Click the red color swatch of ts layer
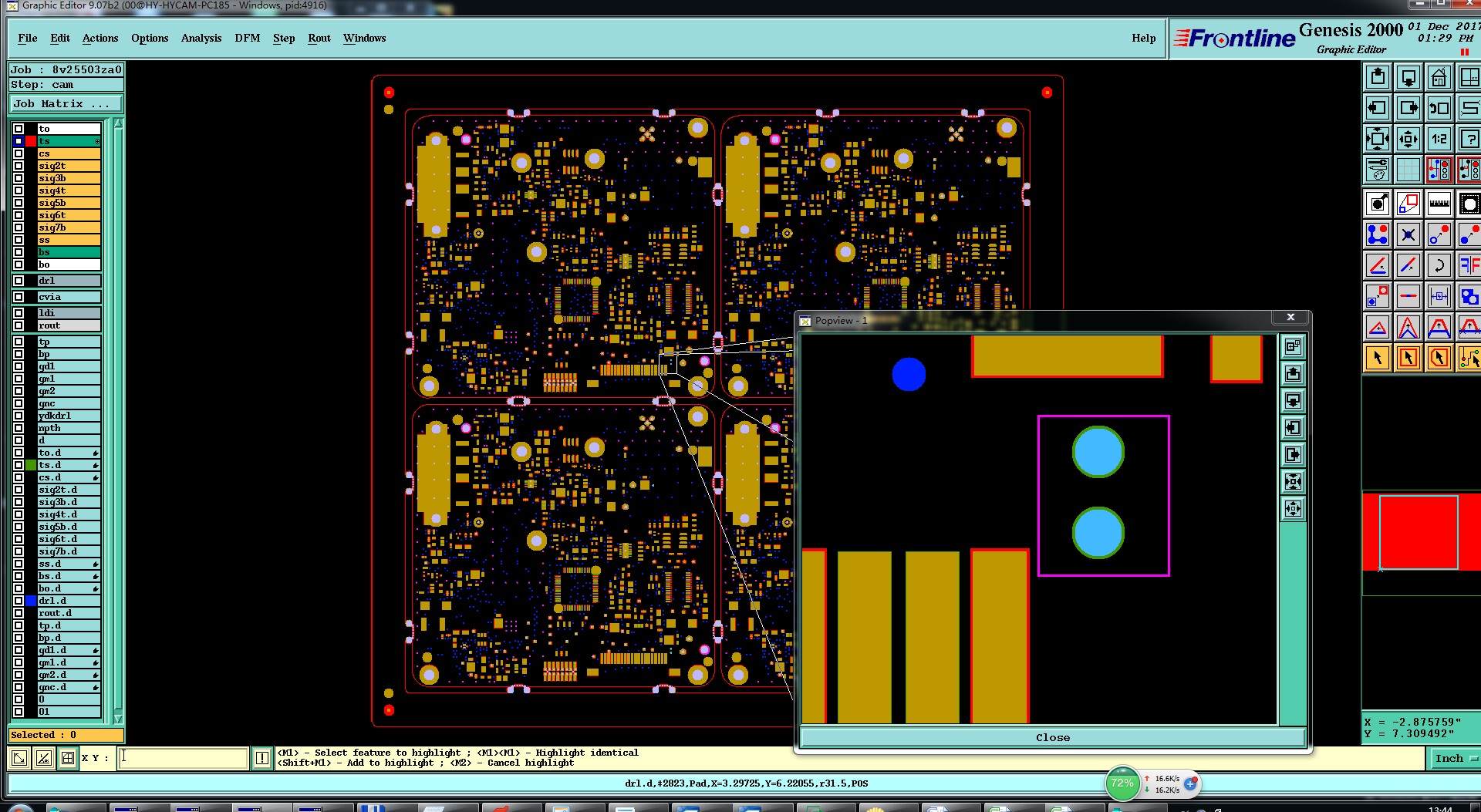This screenshot has height=812, width=1481. [31, 141]
